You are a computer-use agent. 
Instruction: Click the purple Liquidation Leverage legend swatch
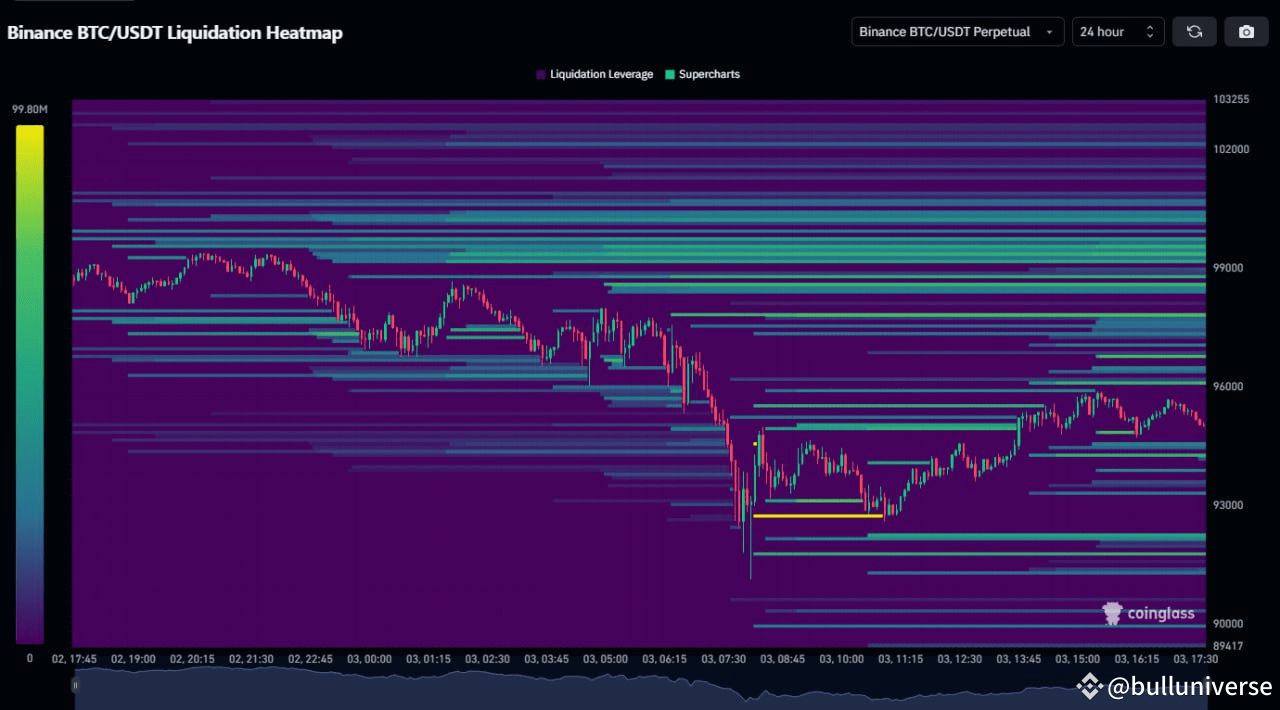(541, 74)
